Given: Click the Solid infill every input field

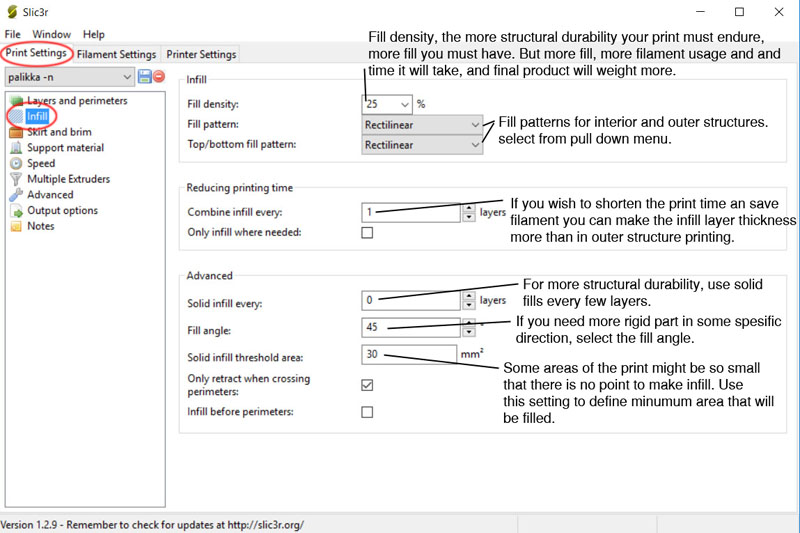Looking at the screenshot, I should coord(411,300).
